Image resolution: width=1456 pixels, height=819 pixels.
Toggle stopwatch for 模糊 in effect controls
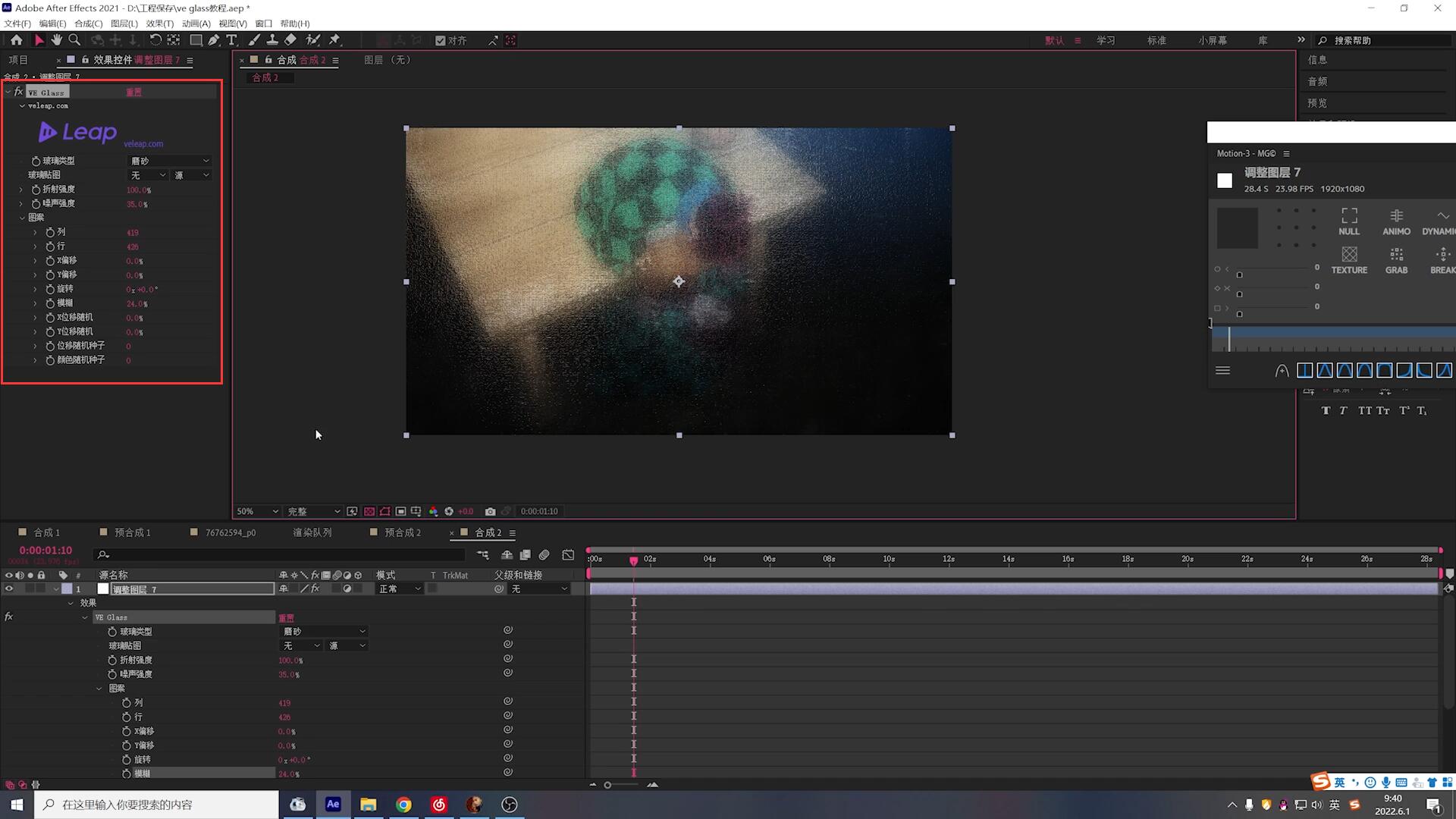click(x=50, y=303)
